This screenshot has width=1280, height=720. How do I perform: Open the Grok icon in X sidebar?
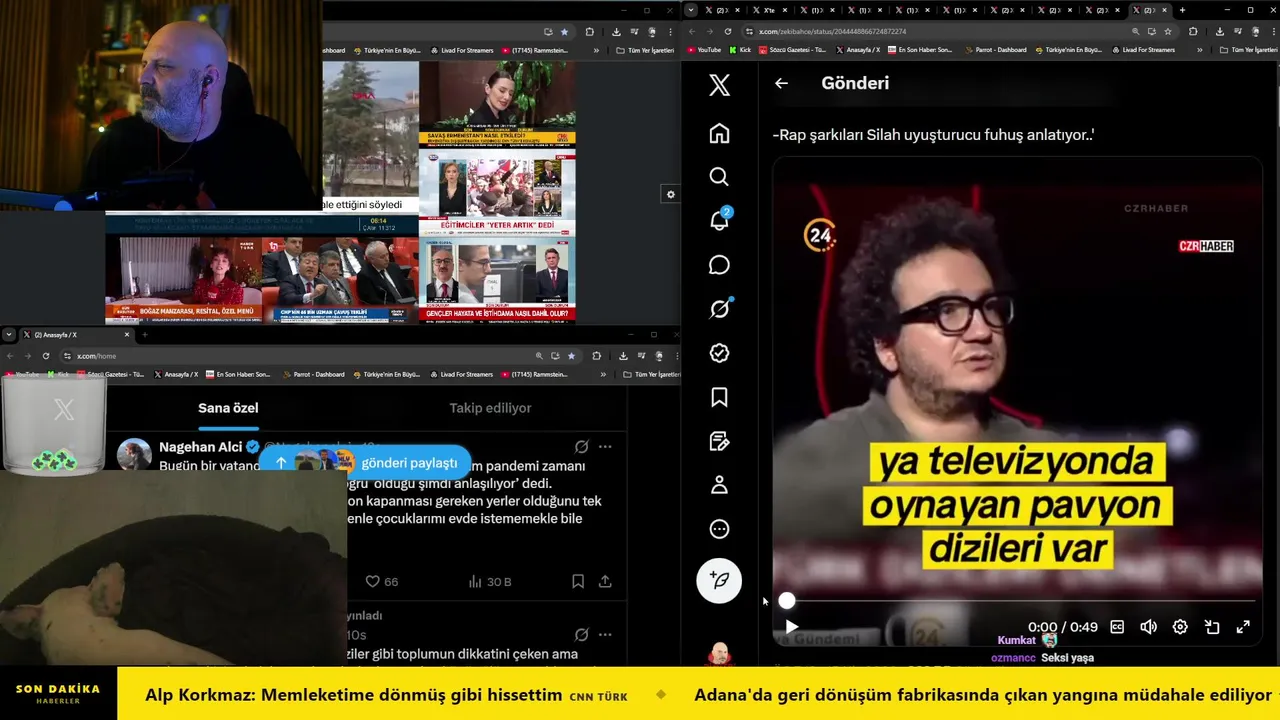click(x=719, y=309)
